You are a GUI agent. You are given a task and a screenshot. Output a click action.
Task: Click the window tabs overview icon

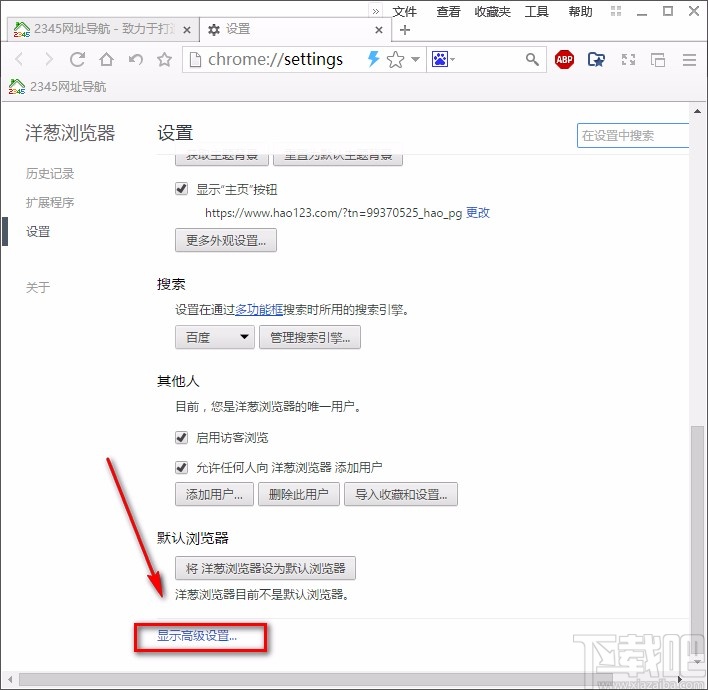coord(657,59)
